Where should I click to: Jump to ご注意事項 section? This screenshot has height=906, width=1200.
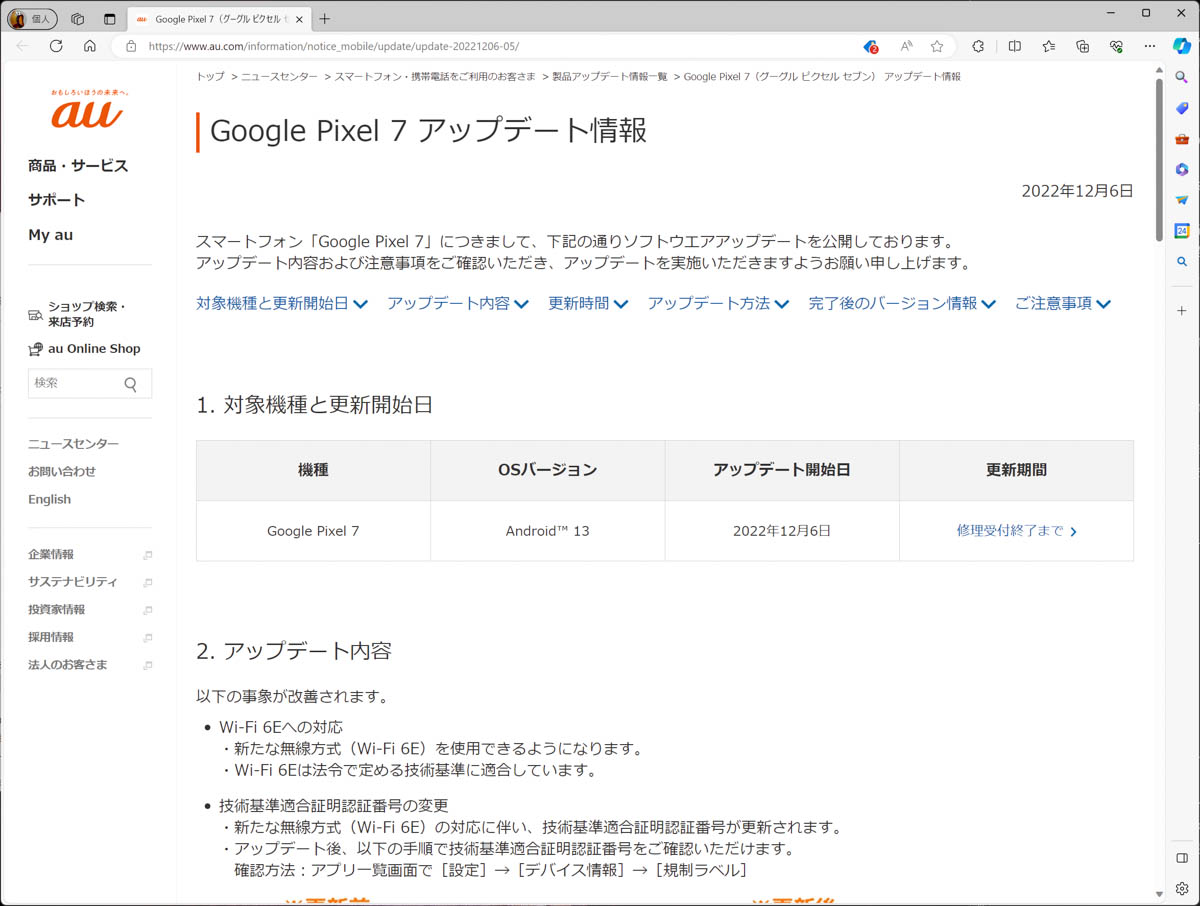(1063, 303)
